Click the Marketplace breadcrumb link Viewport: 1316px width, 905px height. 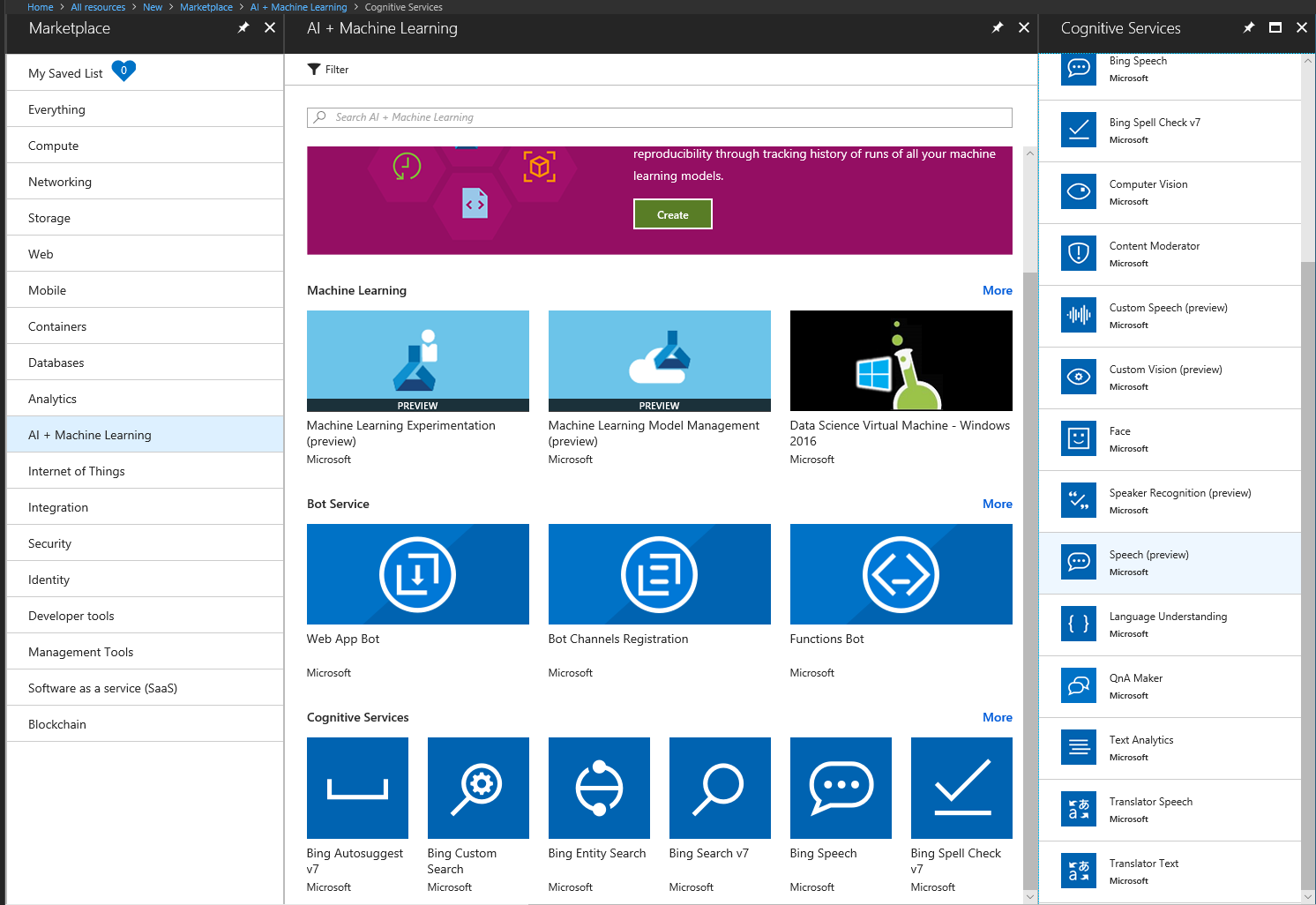click(206, 7)
